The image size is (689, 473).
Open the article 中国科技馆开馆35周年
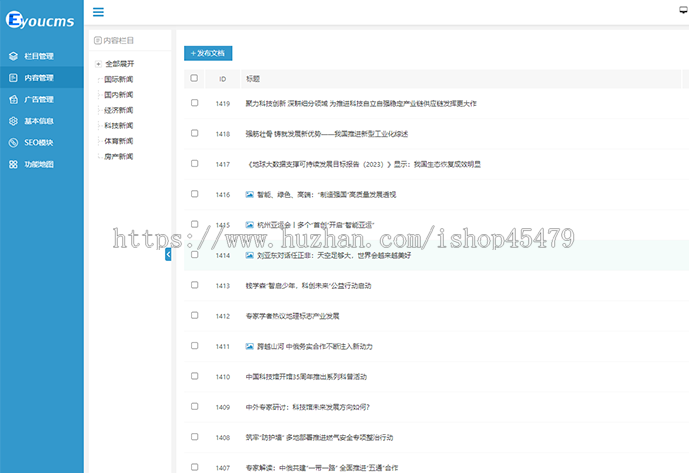click(x=306, y=376)
